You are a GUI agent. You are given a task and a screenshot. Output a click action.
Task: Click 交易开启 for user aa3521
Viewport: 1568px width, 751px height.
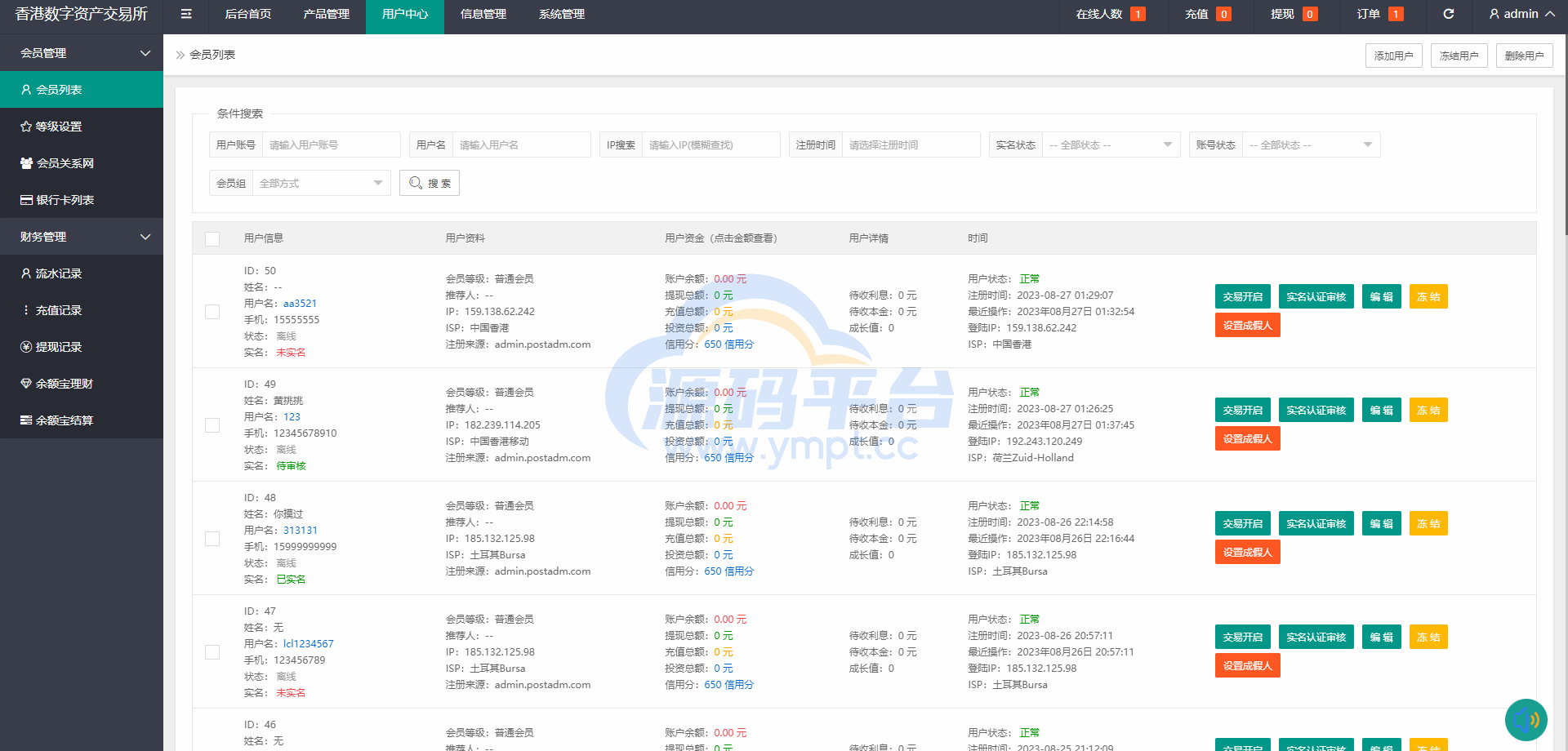coord(1243,296)
